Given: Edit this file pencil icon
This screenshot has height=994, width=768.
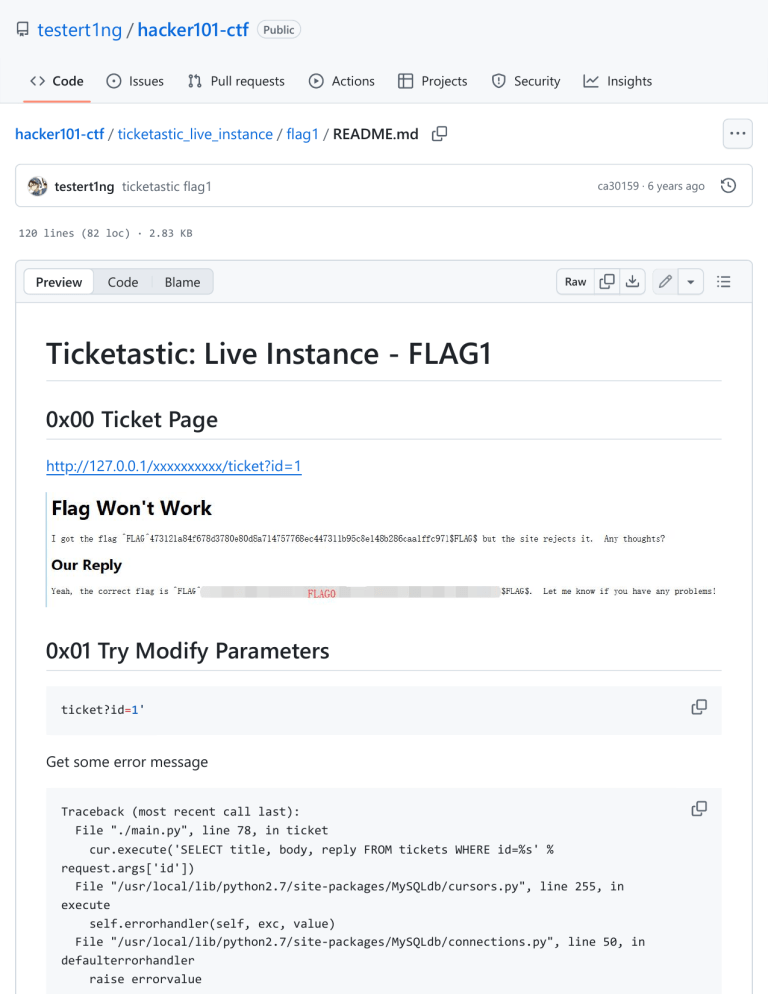Looking at the screenshot, I should (x=665, y=282).
